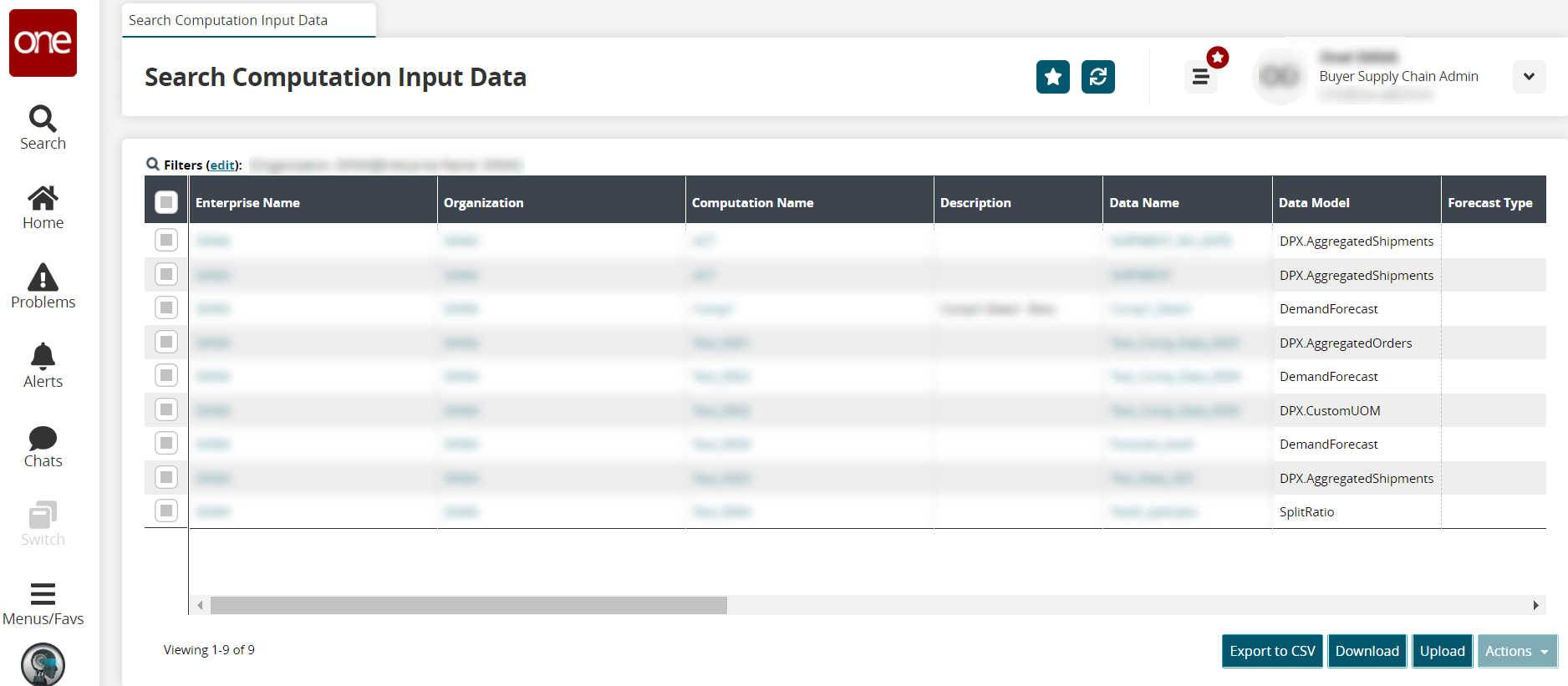Open the notifications list menu icon
This screenshot has width=1568, height=686.
pos(1200,77)
